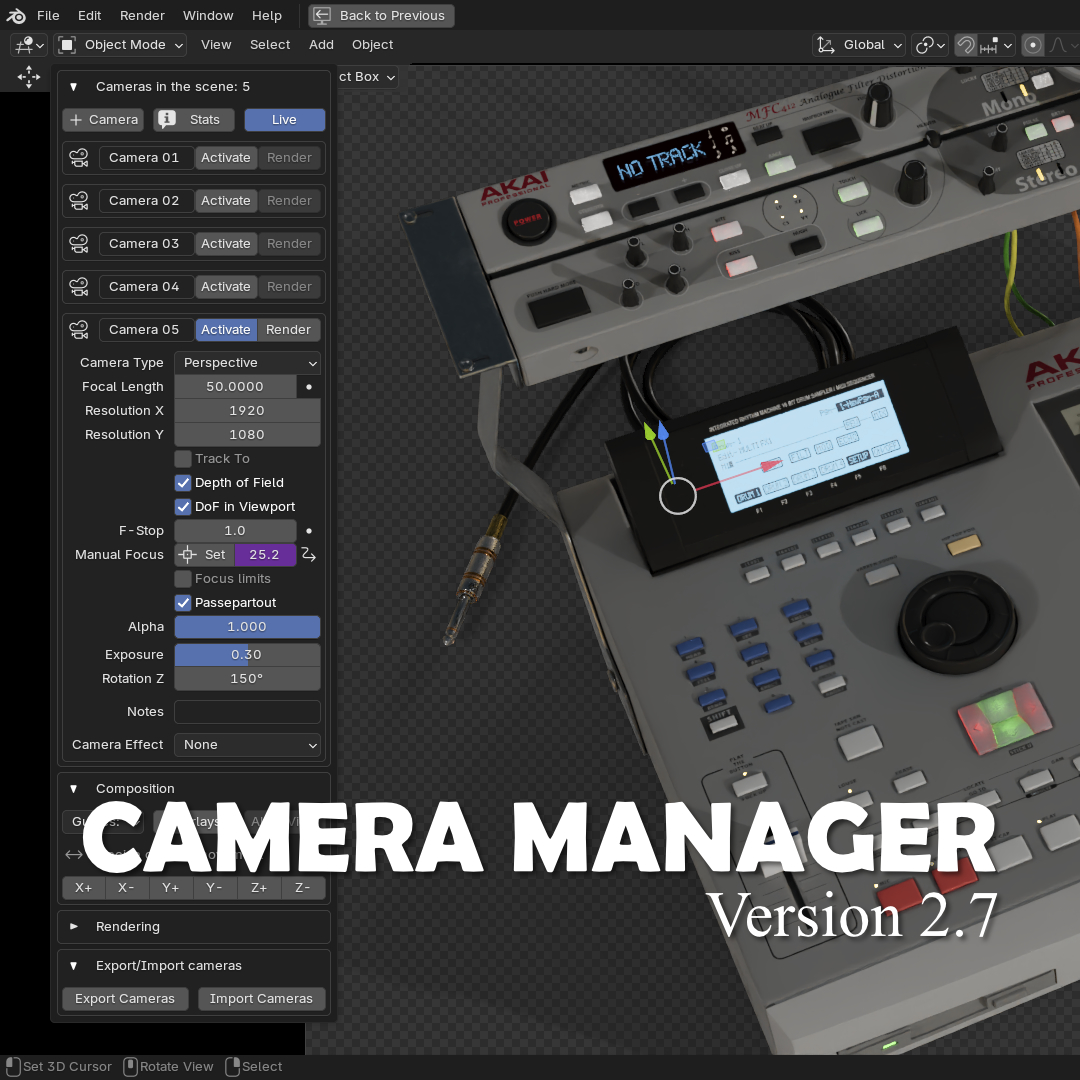Viewport: 1080px width, 1080px height.
Task: Open the Window menu
Action: [x=208, y=16]
